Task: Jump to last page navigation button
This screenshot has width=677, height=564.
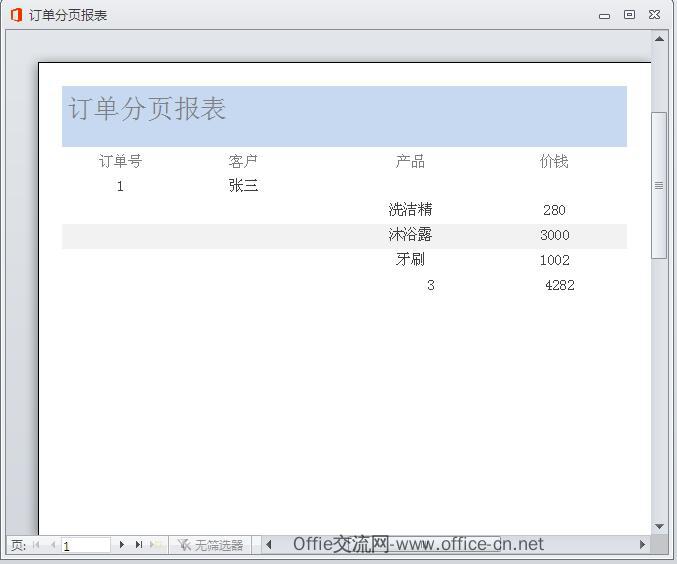Action: [139, 545]
